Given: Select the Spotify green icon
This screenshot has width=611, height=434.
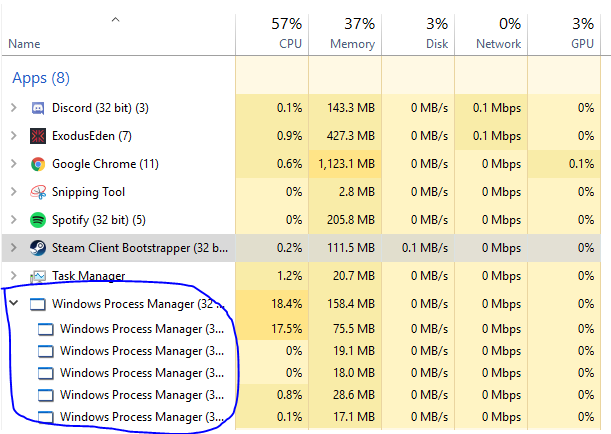Looking at the screenshot, I should [38, 220].
